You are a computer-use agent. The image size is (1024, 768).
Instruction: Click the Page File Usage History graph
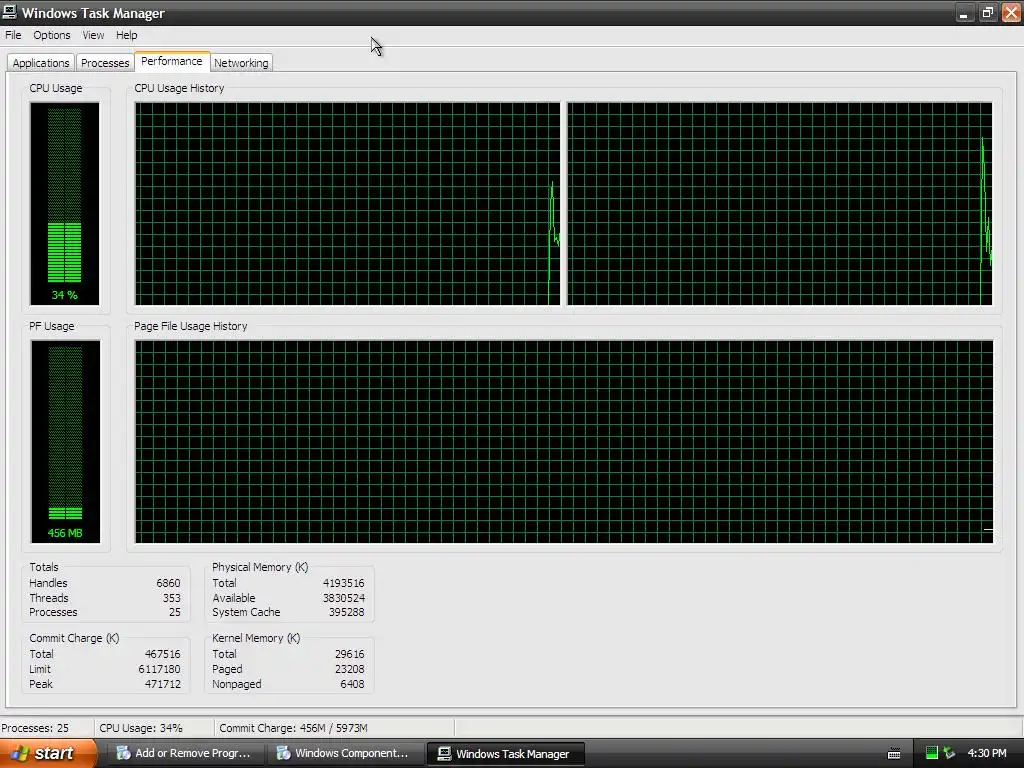564,441
